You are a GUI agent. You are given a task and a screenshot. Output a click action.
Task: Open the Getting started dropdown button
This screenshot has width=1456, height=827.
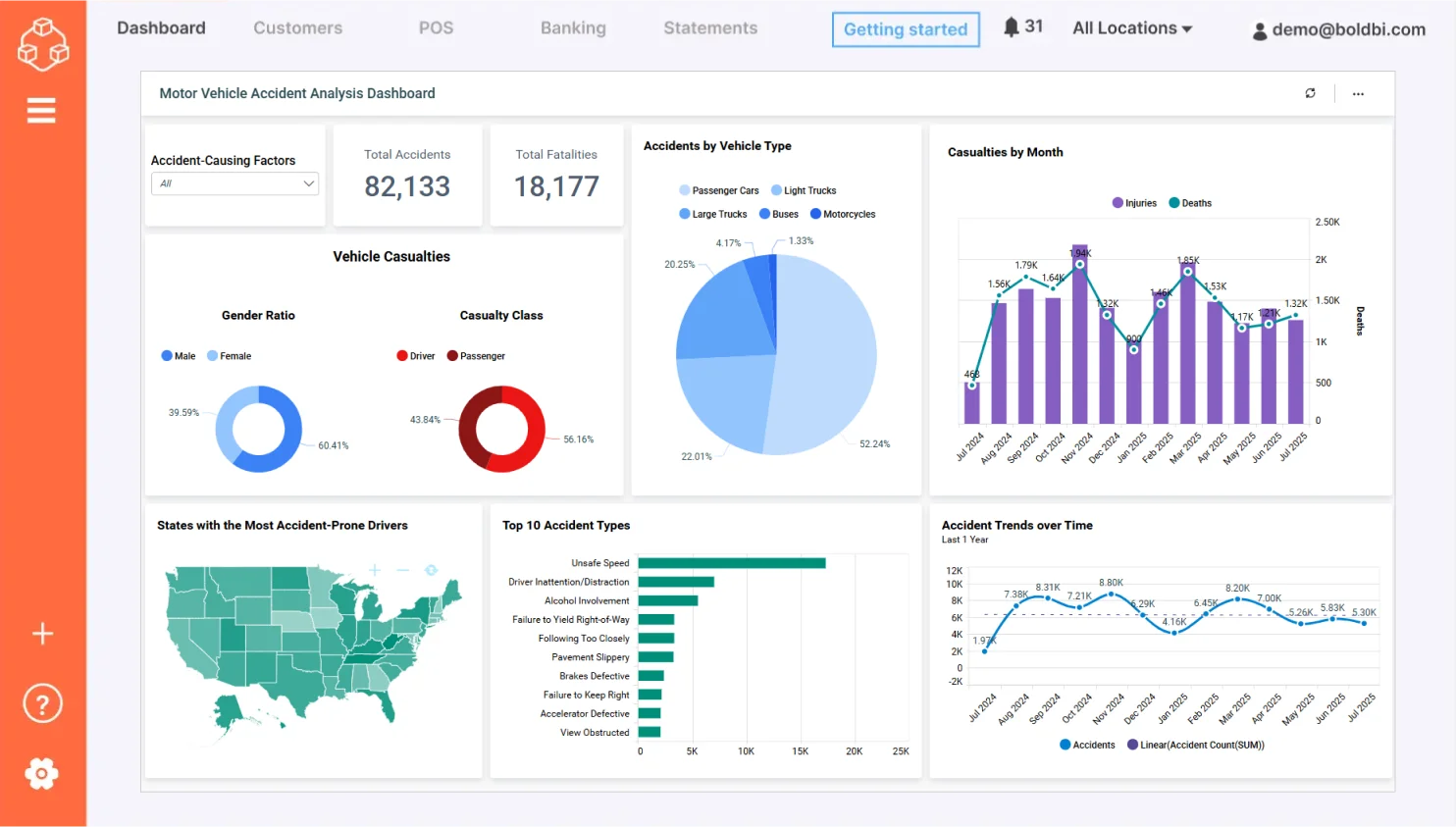point(905,29)
